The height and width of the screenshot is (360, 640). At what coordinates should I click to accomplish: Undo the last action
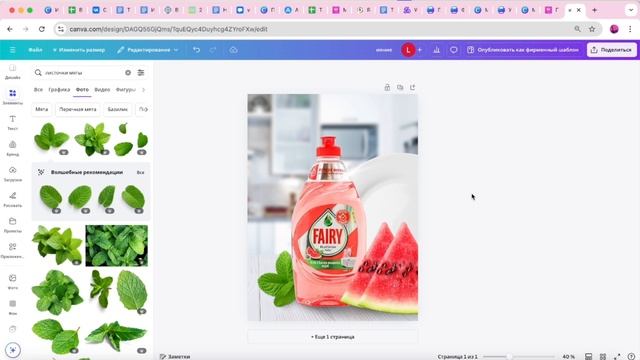coord(197,50)
